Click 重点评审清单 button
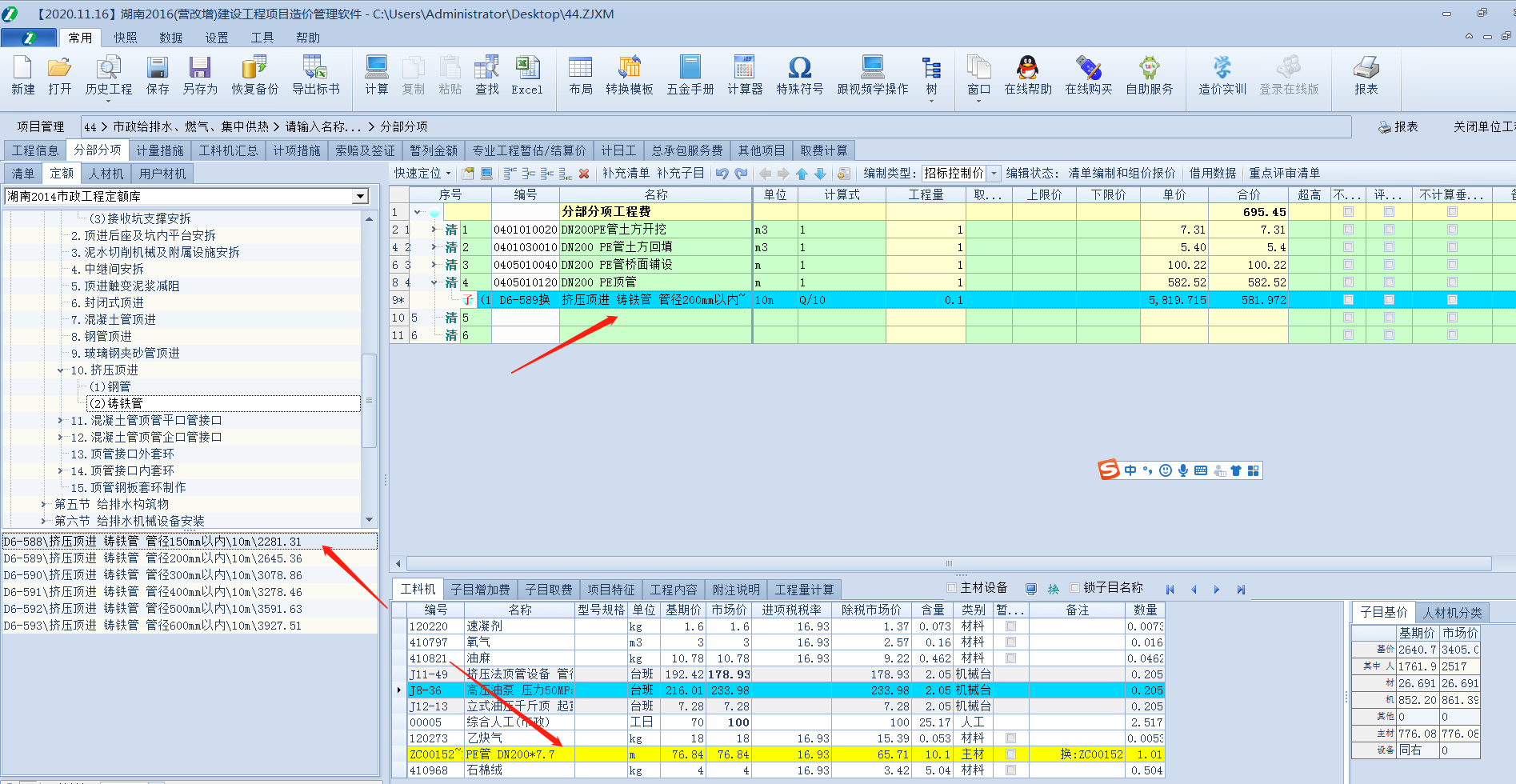The image size is (1516, 784). click(1284, 174)
